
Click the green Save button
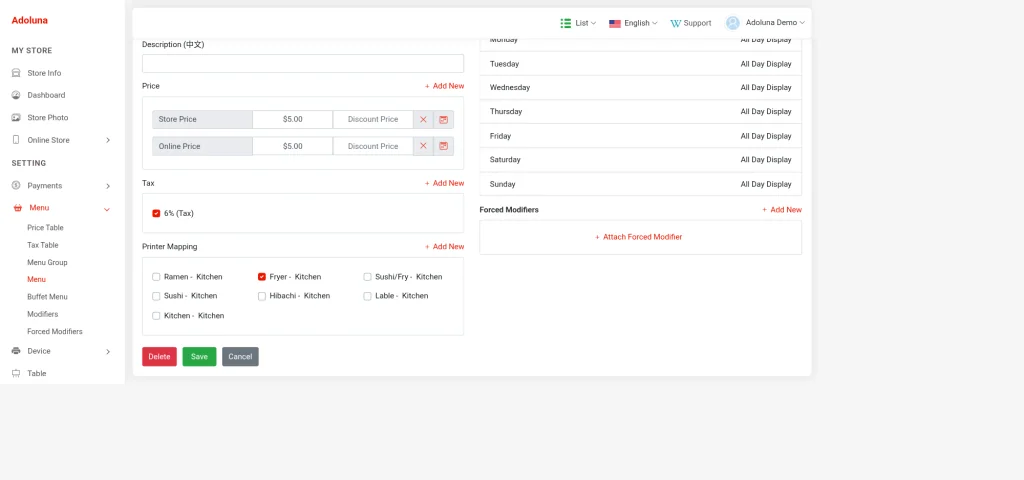199,357
